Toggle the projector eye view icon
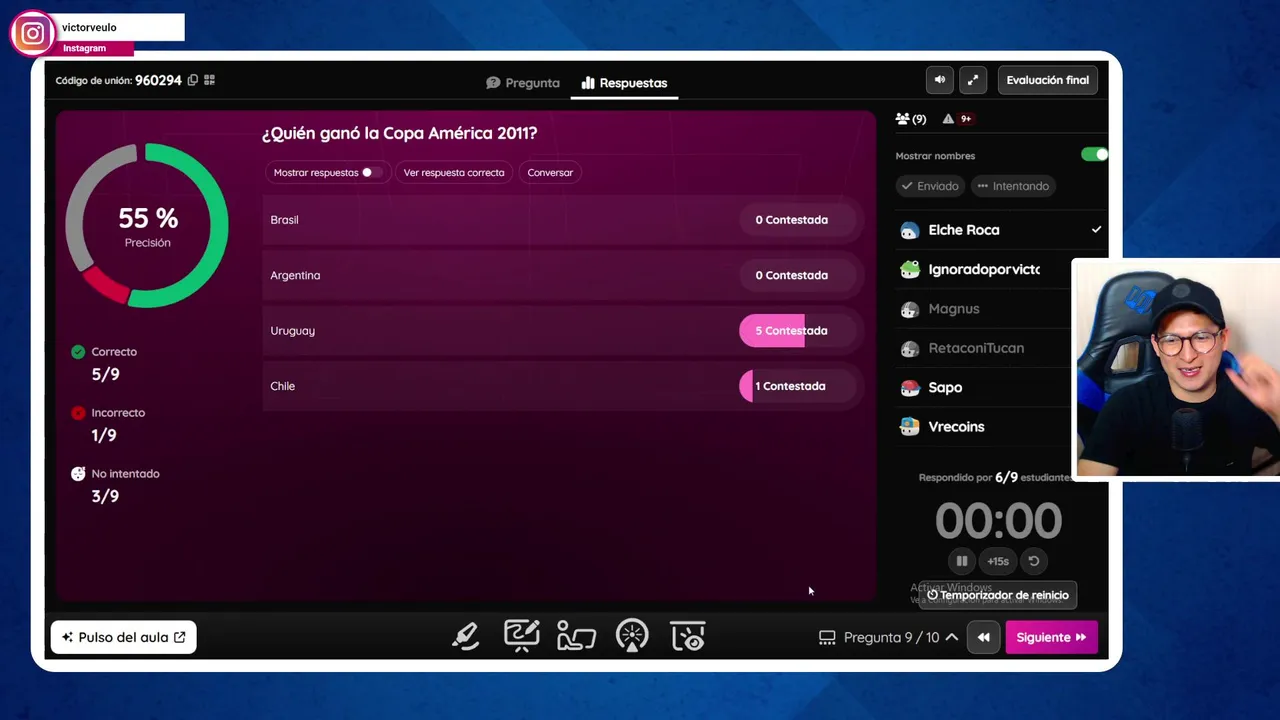The image size is (1280, 720). (688, 636)
